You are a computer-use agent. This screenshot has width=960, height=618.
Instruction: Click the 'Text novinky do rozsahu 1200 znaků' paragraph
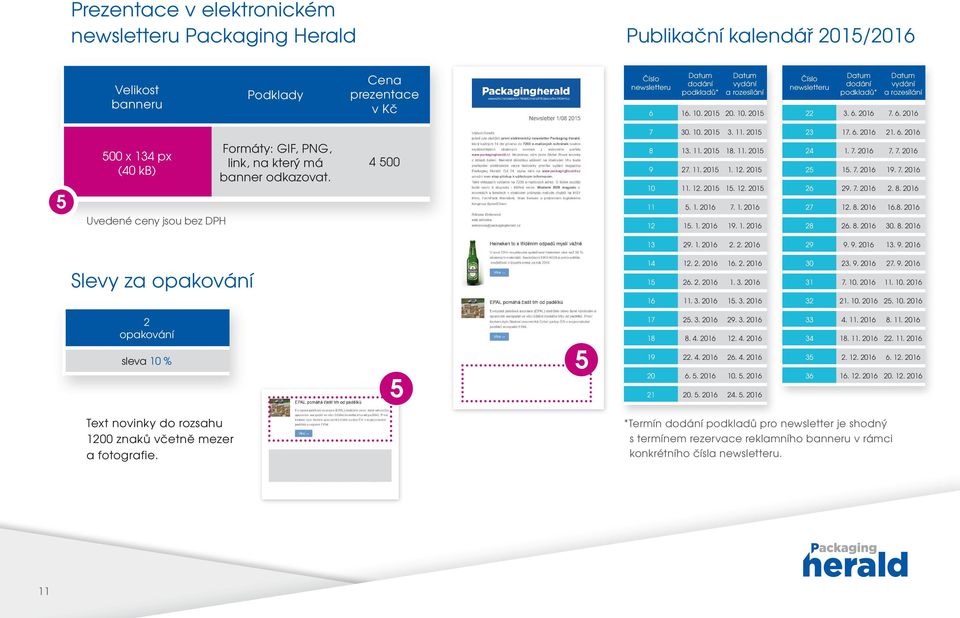160,439
